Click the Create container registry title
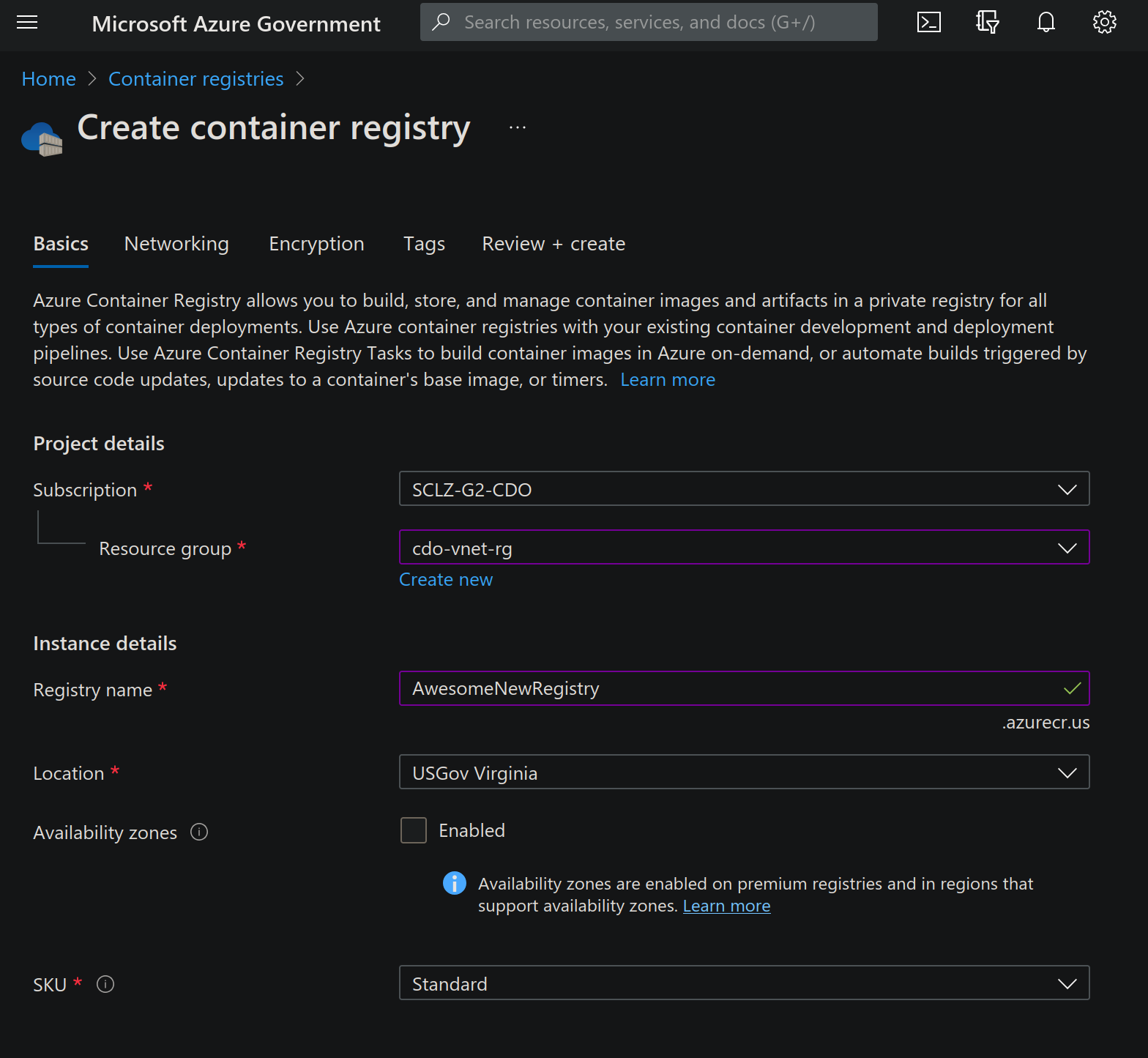1148x1058 pixels. pos(274,128)
